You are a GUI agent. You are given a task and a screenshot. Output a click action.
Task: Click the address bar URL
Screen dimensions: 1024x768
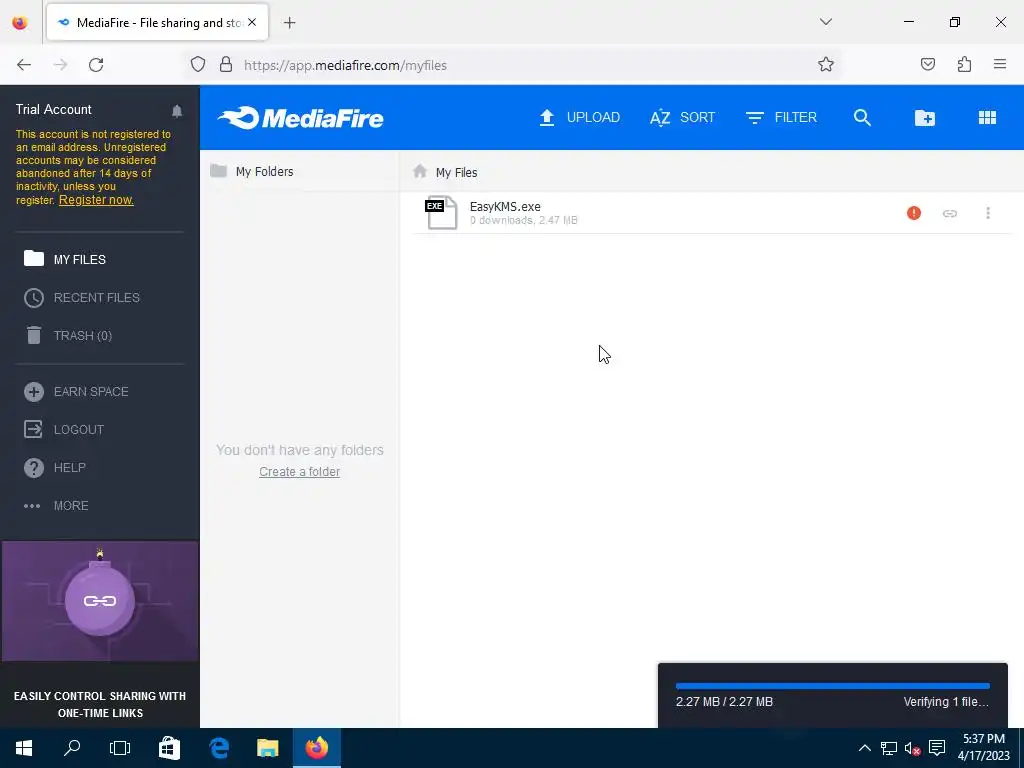point(345,65)
